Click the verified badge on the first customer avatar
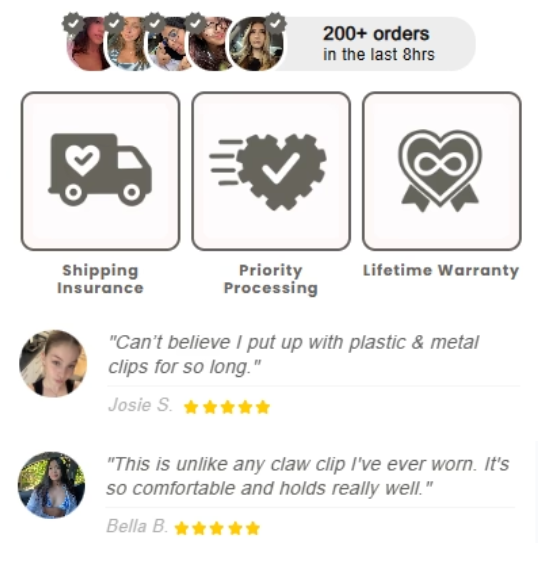Viewport: 549px width, 566px height. (x=73, y=23)
